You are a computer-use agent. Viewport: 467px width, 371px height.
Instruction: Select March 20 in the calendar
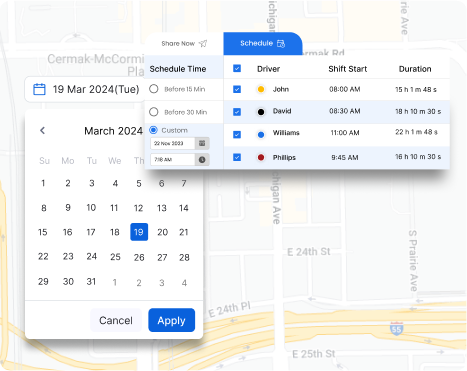162,232
